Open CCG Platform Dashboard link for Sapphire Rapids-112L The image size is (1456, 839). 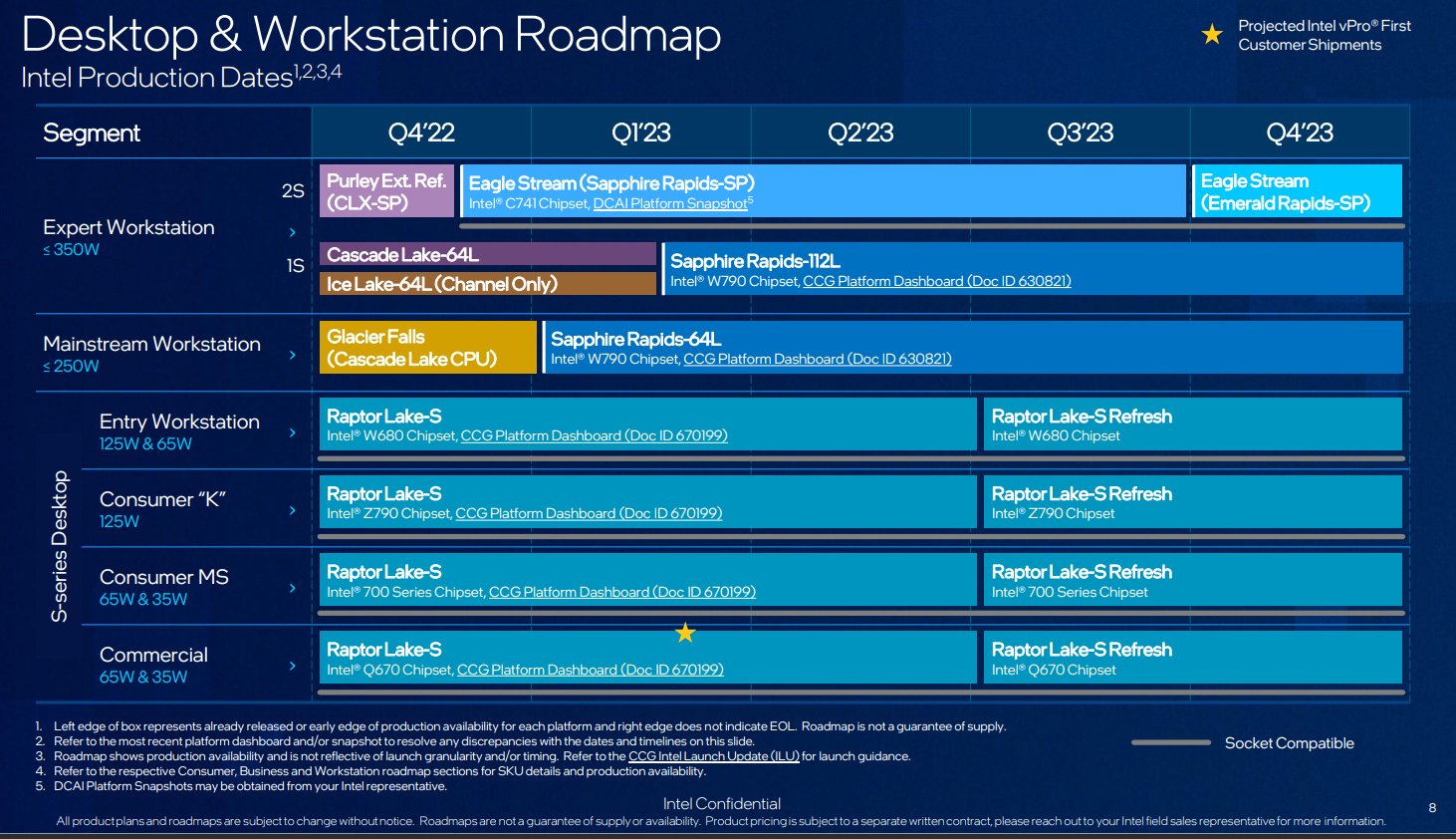tap(935, 281)
